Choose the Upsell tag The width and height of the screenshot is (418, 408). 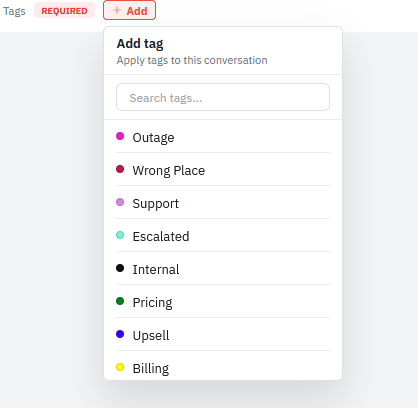[x=223, y=335]
